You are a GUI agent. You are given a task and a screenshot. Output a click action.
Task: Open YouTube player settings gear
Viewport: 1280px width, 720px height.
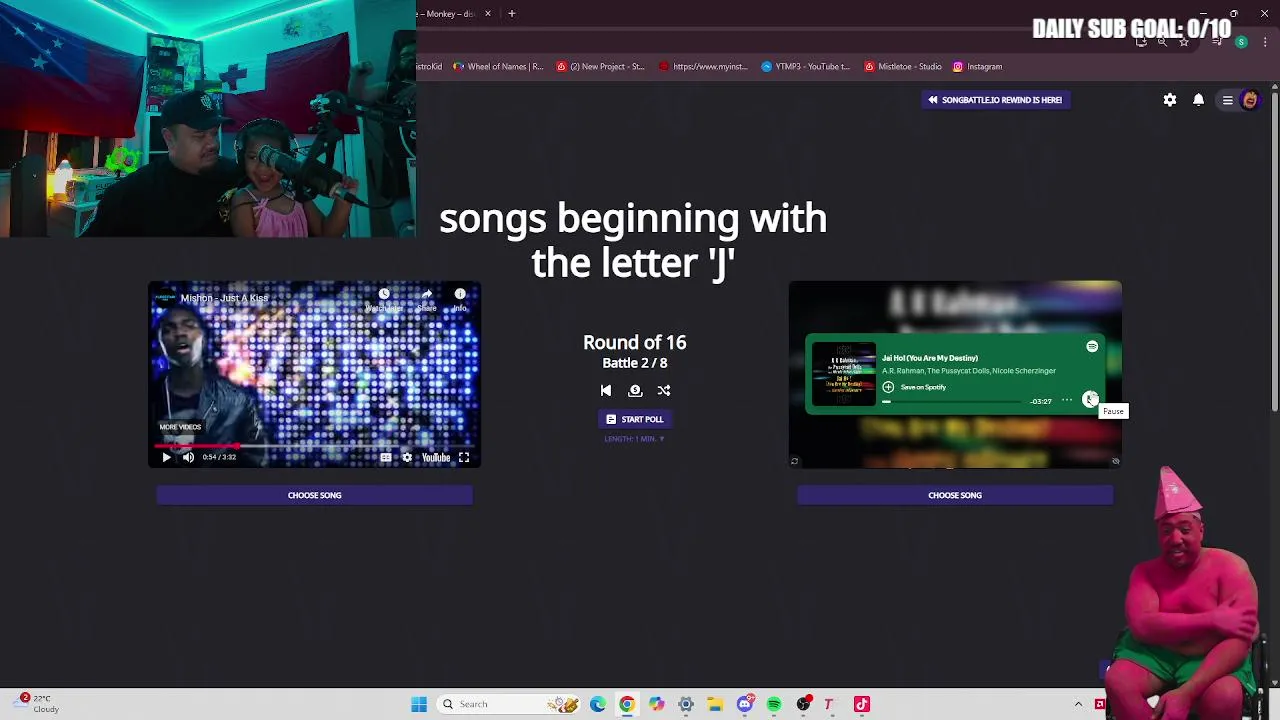[x=407, y=457]
